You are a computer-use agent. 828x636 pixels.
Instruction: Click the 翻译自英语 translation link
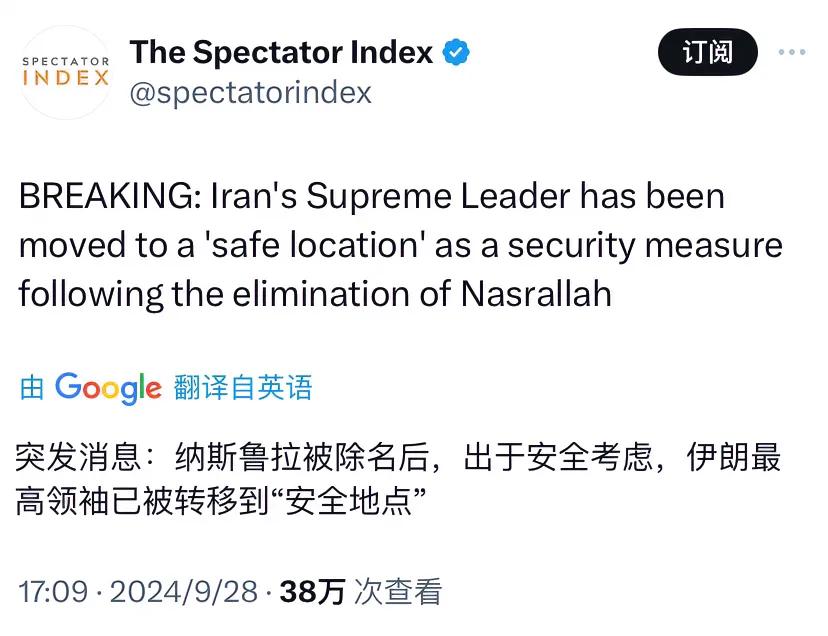point(243,387)
